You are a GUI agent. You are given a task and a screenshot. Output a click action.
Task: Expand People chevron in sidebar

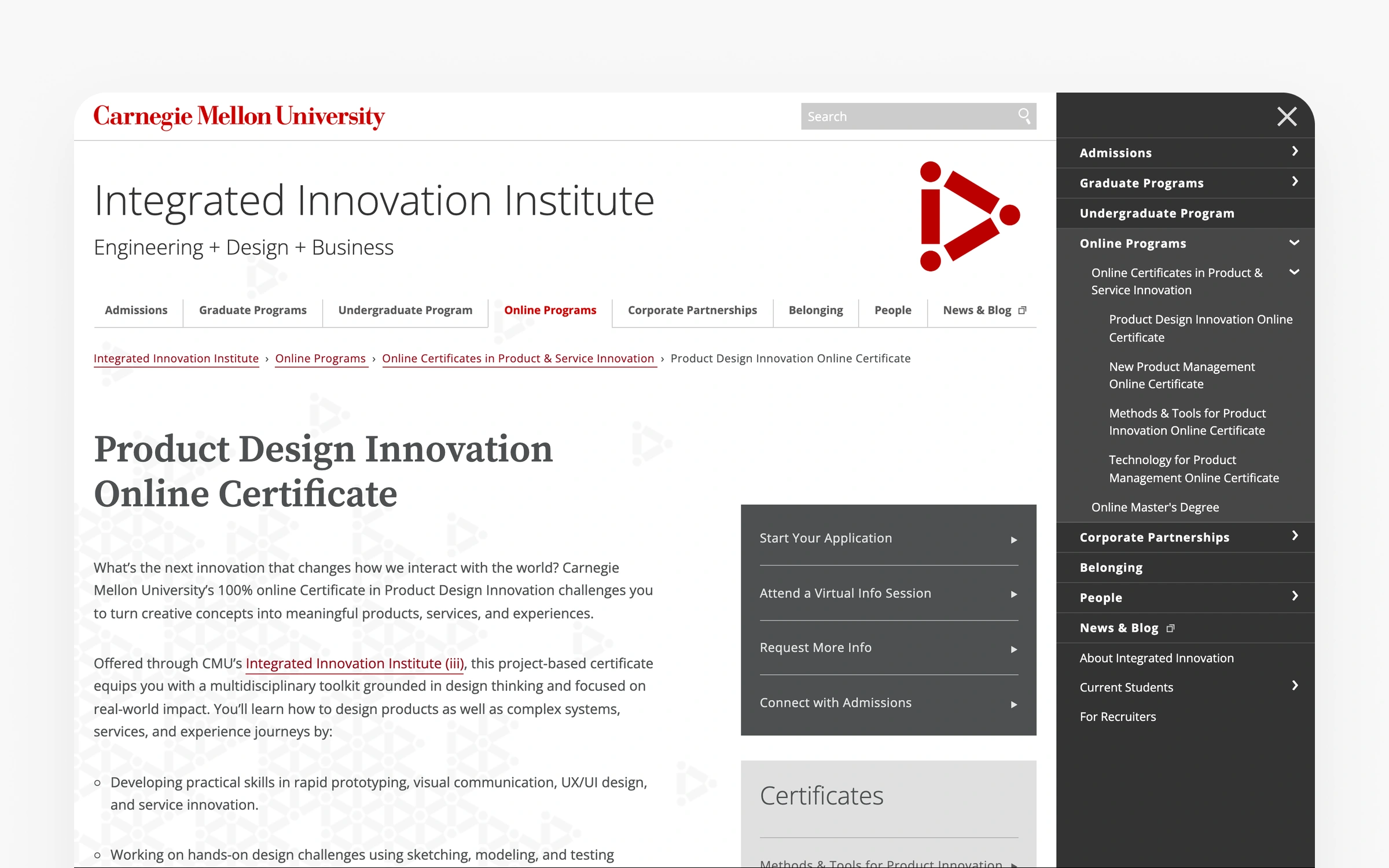1295,596
